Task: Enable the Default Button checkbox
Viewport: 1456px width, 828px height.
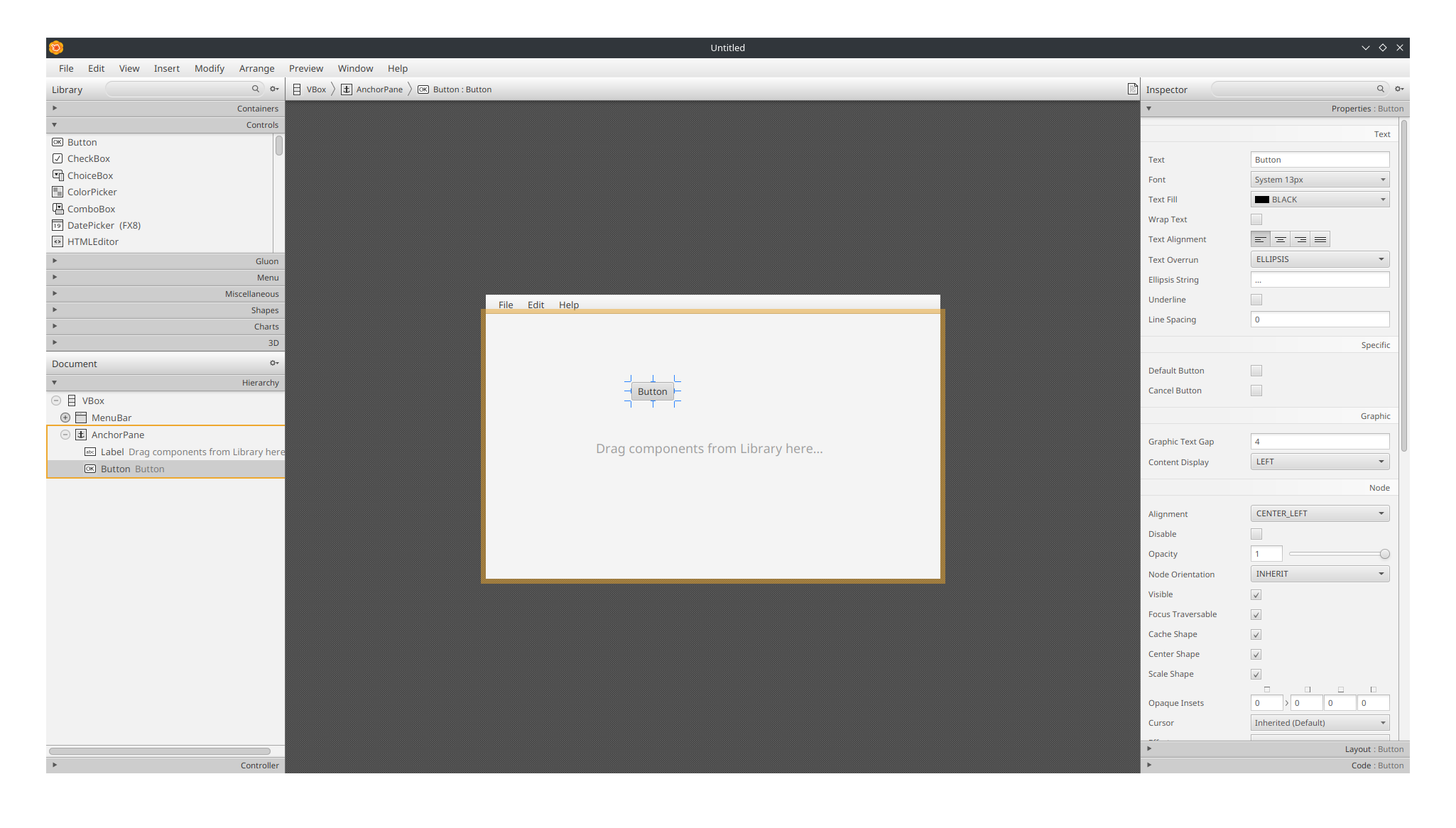Action: tap(1256, 370)
